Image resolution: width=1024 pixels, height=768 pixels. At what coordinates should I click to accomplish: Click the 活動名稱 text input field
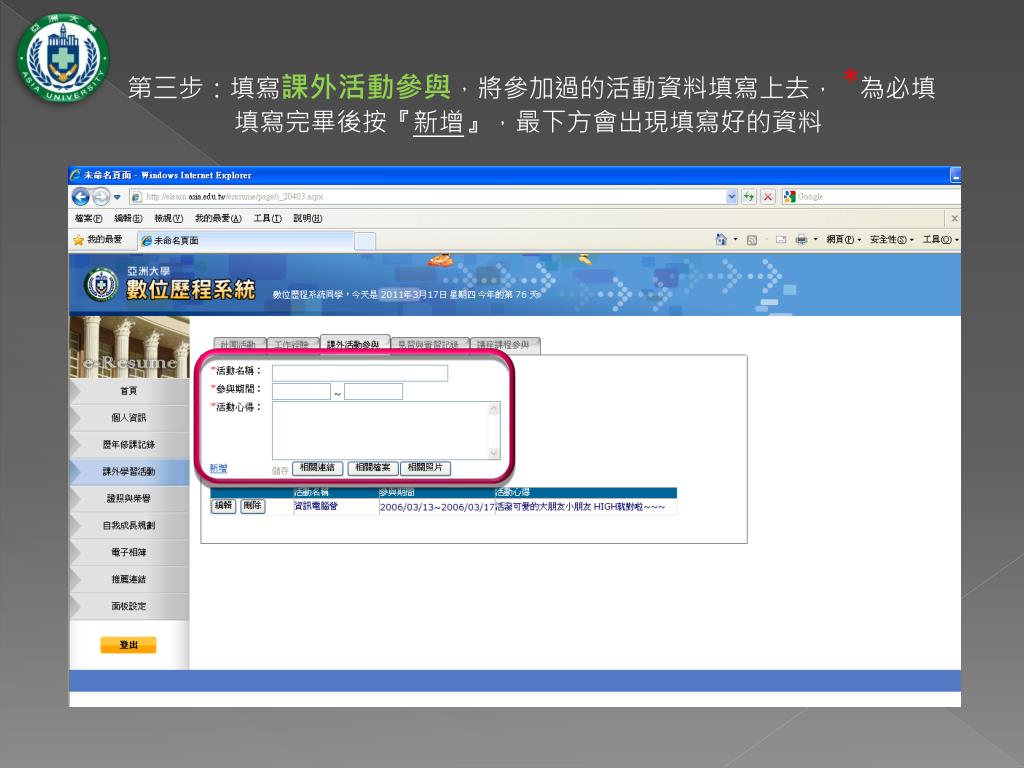360,373
